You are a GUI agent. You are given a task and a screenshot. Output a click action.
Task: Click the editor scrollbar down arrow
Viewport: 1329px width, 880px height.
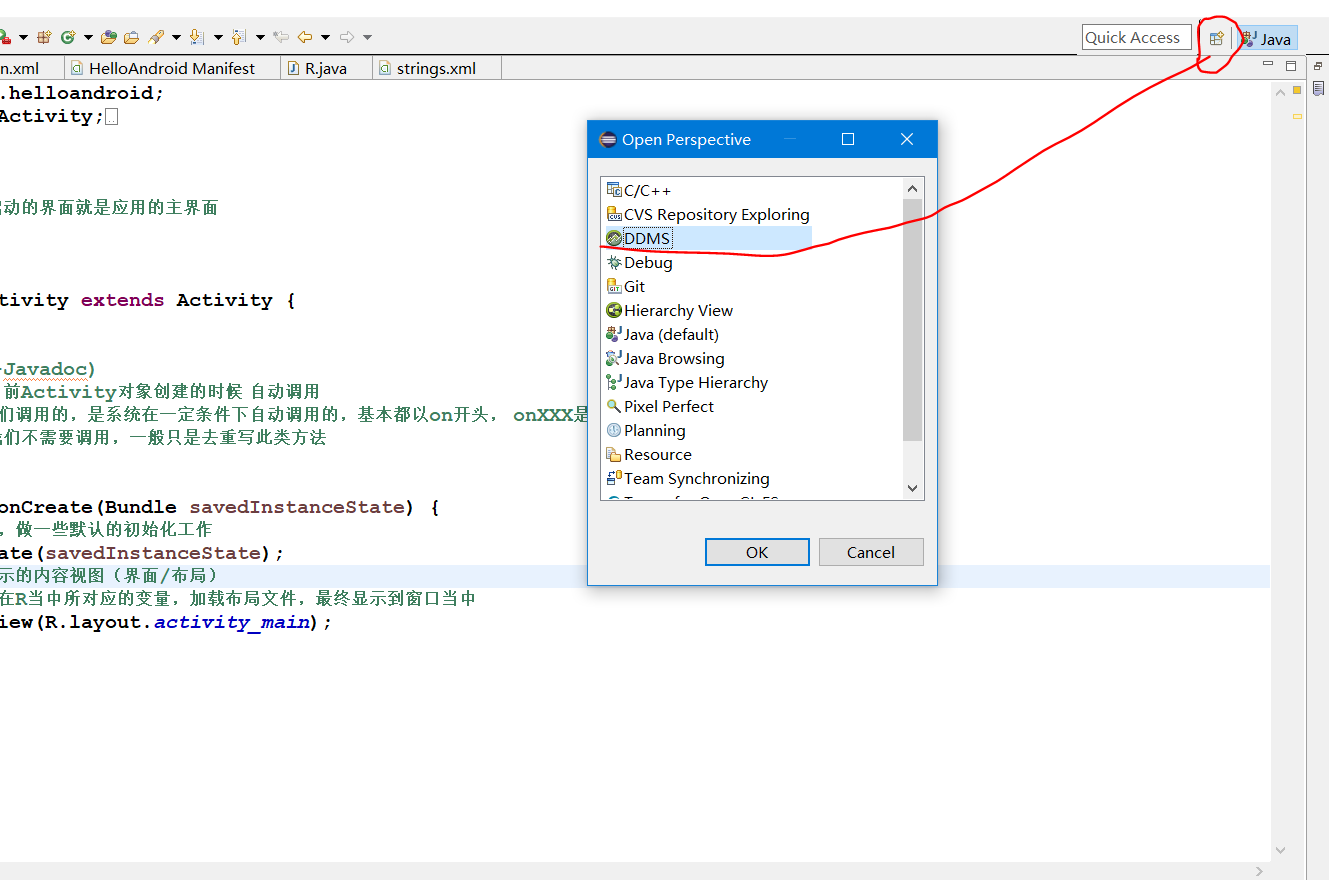(x=1280, y=850)
